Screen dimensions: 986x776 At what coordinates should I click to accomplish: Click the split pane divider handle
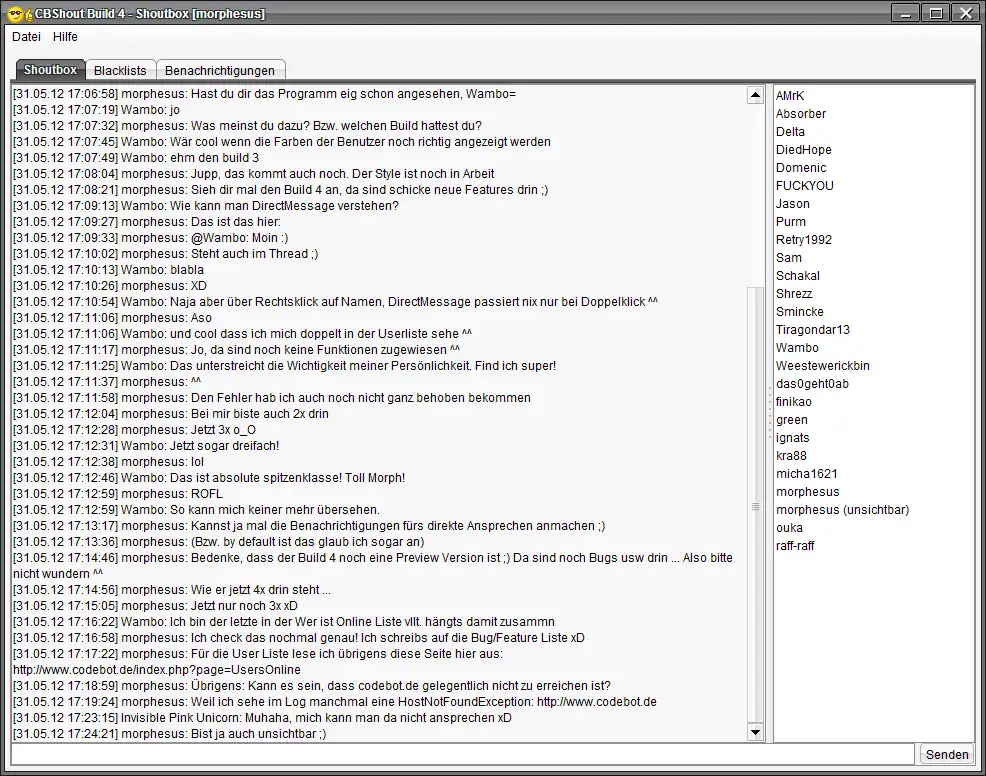769,414
